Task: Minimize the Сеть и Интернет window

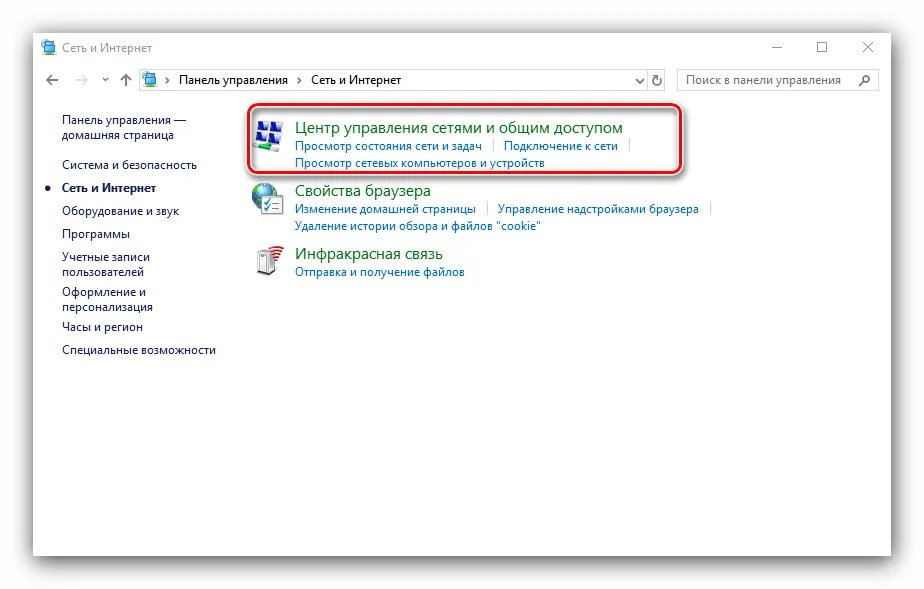Action: 777,47
